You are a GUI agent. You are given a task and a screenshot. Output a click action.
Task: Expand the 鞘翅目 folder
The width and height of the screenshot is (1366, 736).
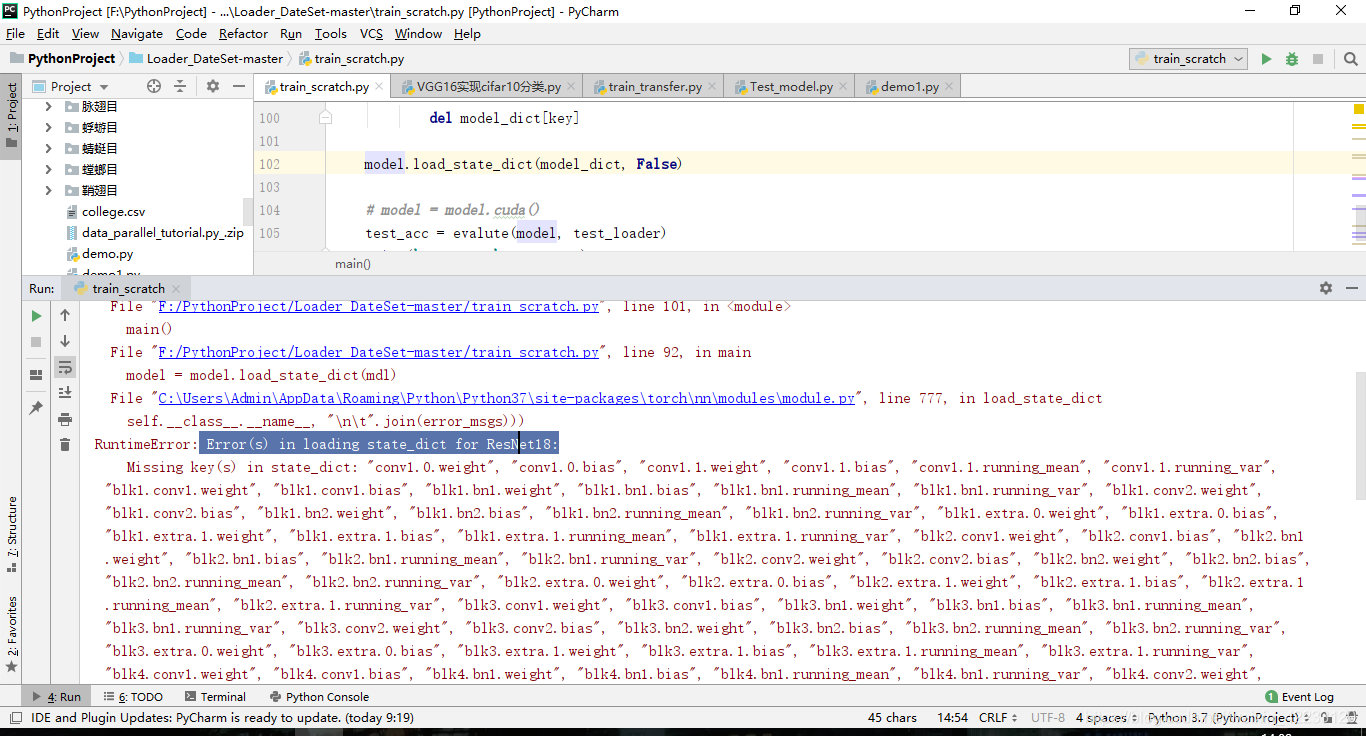48,190
